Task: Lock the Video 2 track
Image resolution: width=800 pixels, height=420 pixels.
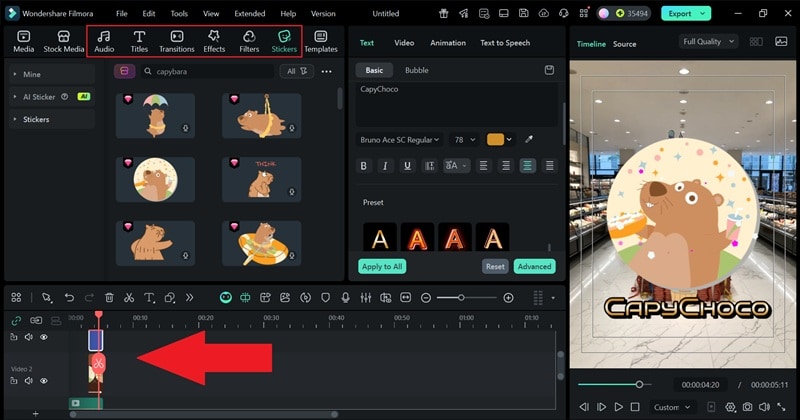Action: pos(14,381)
